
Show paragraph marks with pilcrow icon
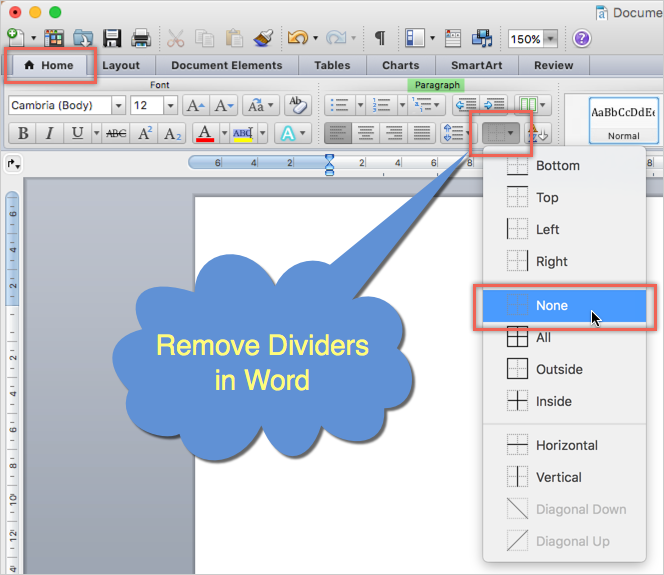380,38
